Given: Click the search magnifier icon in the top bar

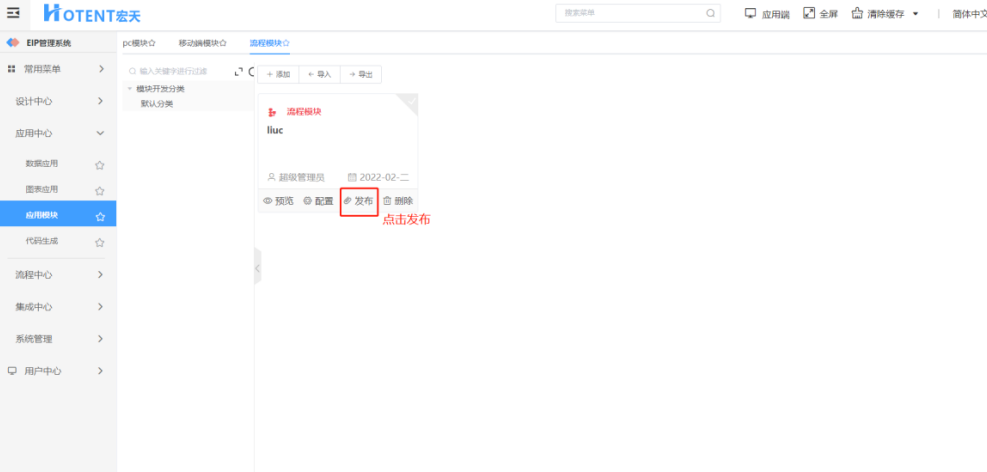Looking at the screenshot, I should pos(710,13).
